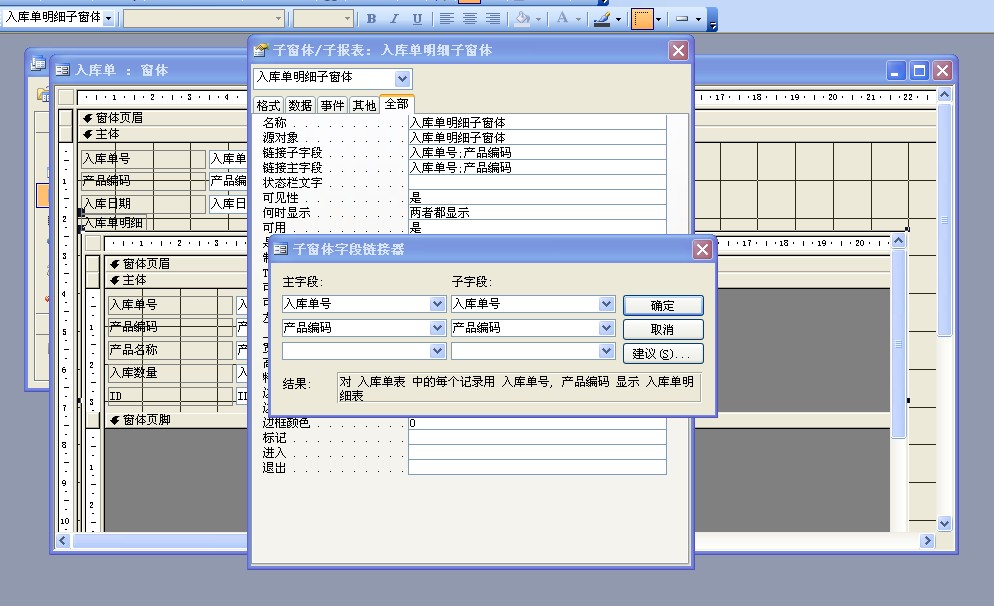Screen dimensions: 994x606
Task: Click the line/border color pen icon
Action: point(602,18)
